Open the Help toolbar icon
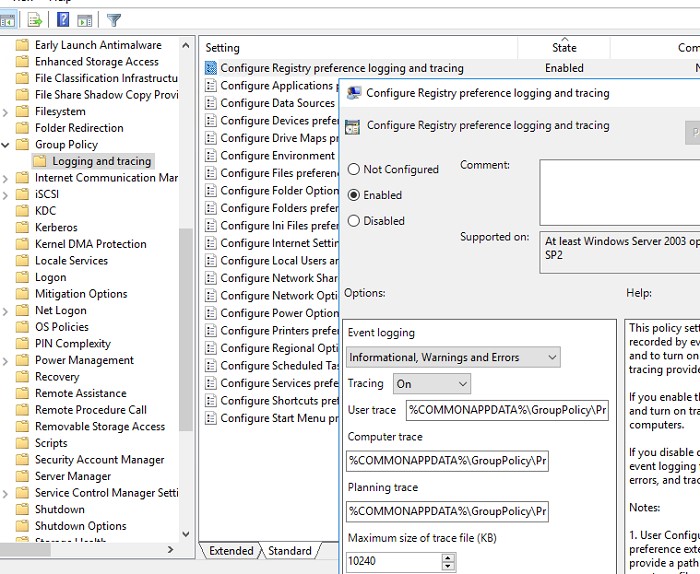 point(63,20)
